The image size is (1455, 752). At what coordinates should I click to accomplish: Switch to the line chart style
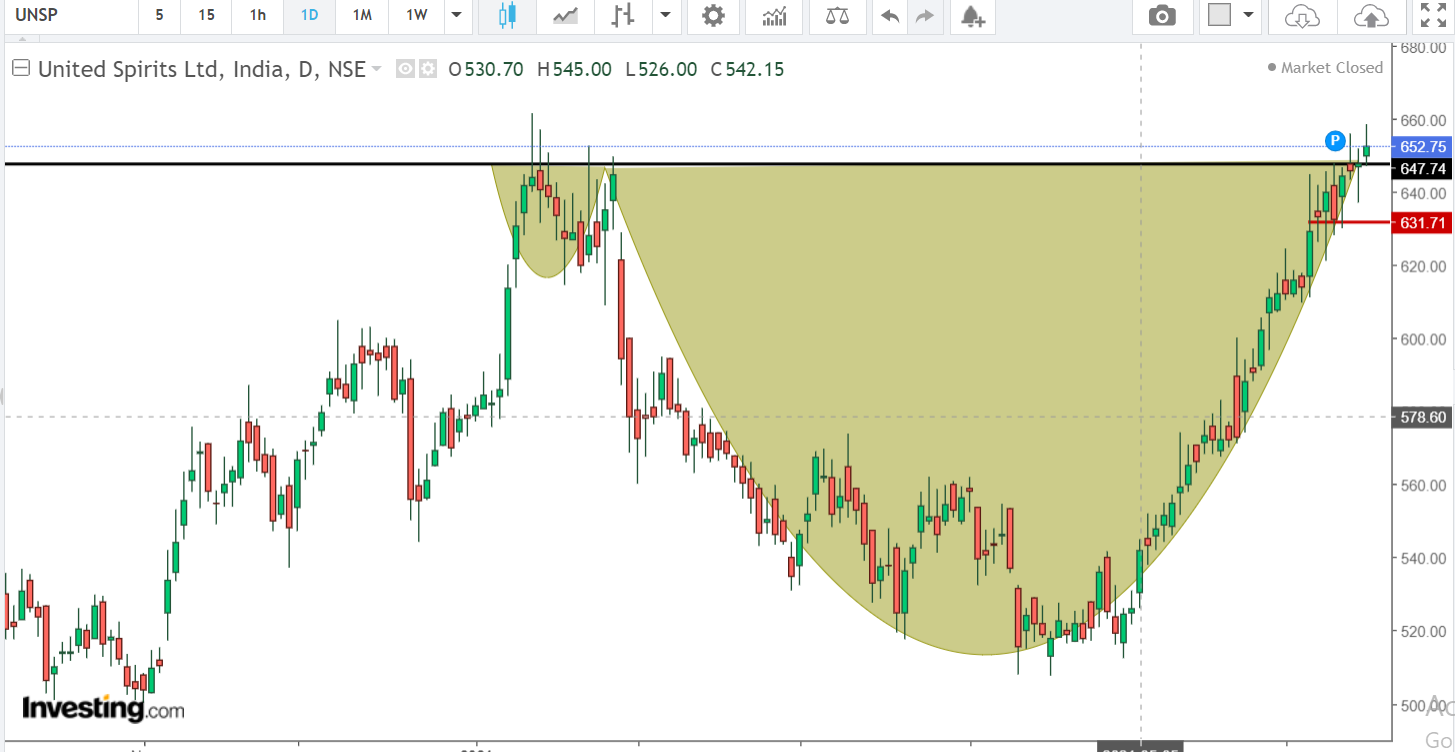[565, 15]
